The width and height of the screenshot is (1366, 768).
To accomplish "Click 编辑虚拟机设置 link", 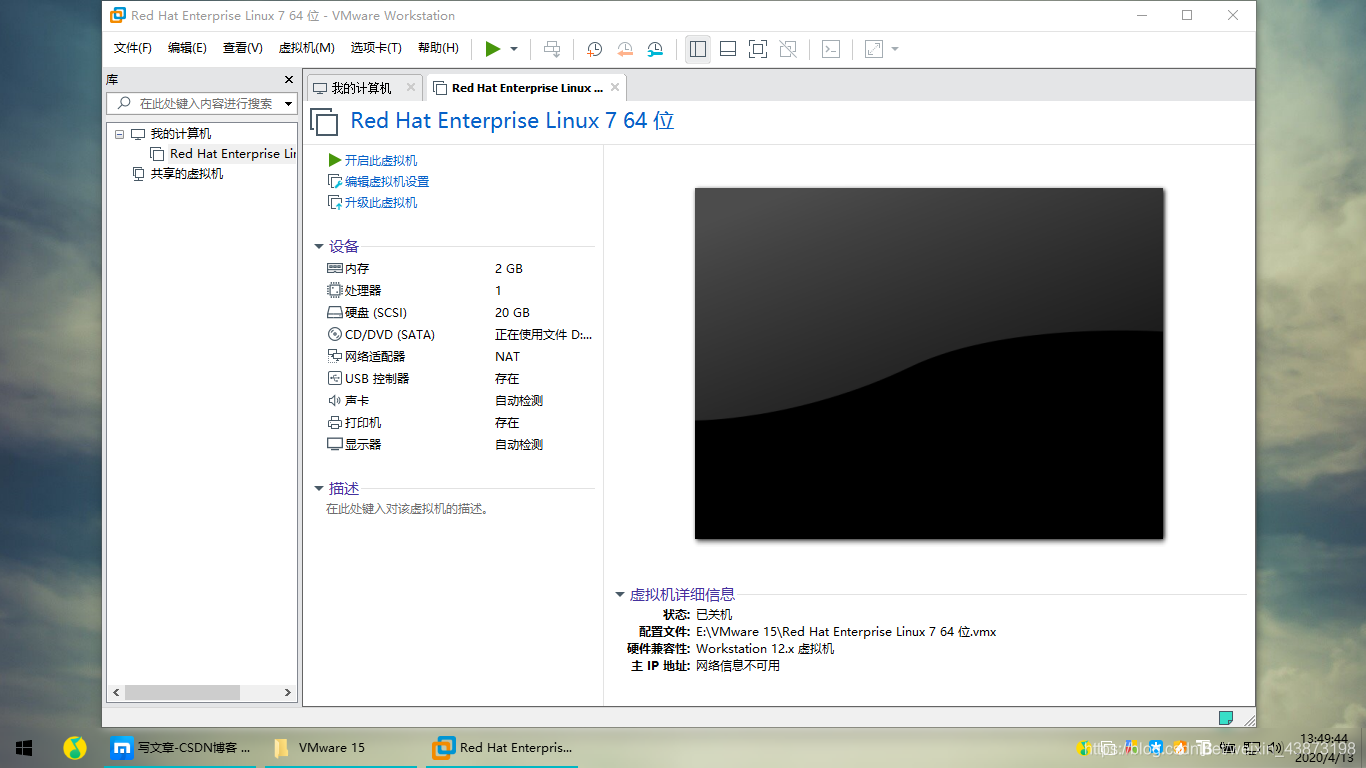I will tap(387, 181).
